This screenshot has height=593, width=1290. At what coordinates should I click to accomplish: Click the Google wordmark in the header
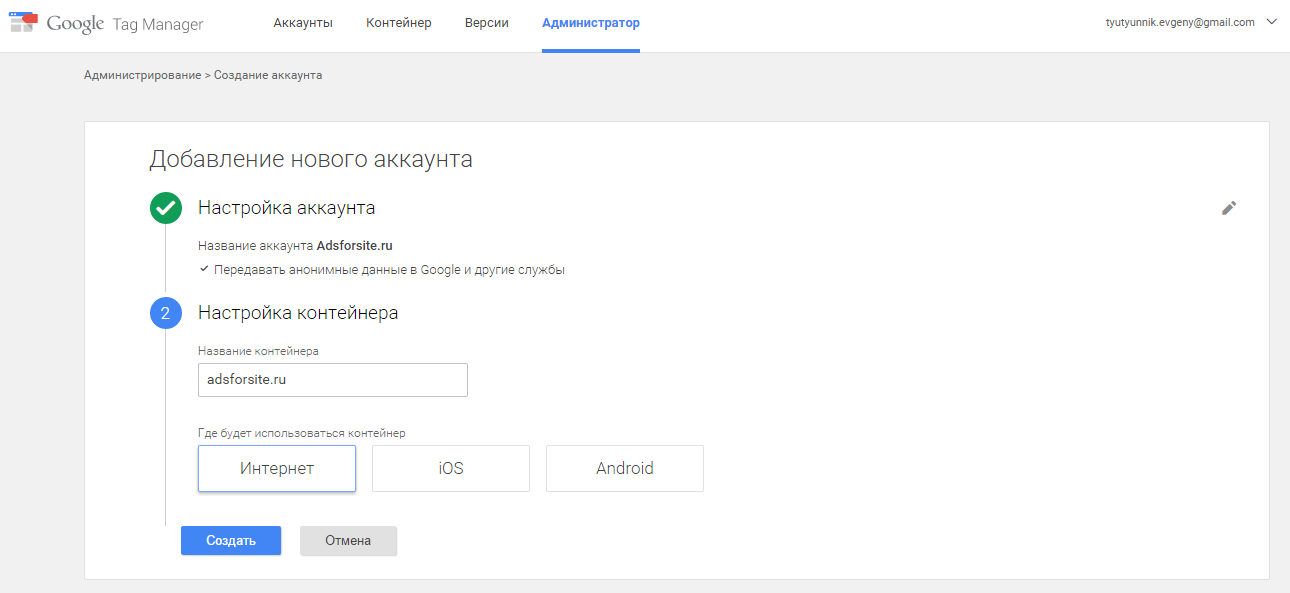click(x=75, y=22)
